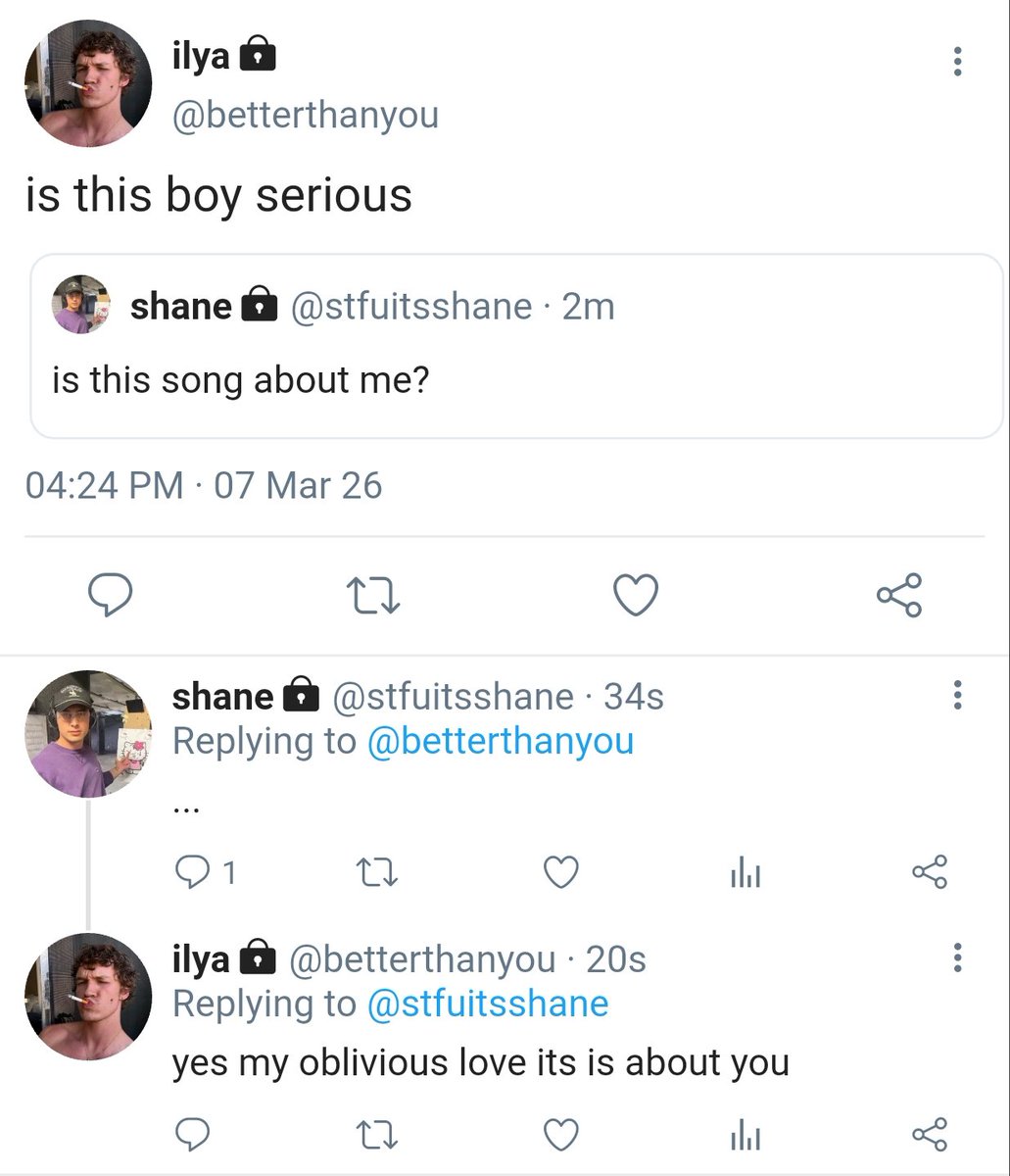This screenshot has height=1176, width=1010.
Task: Open the @stfuitsshane mention link
Action: 487,1003
